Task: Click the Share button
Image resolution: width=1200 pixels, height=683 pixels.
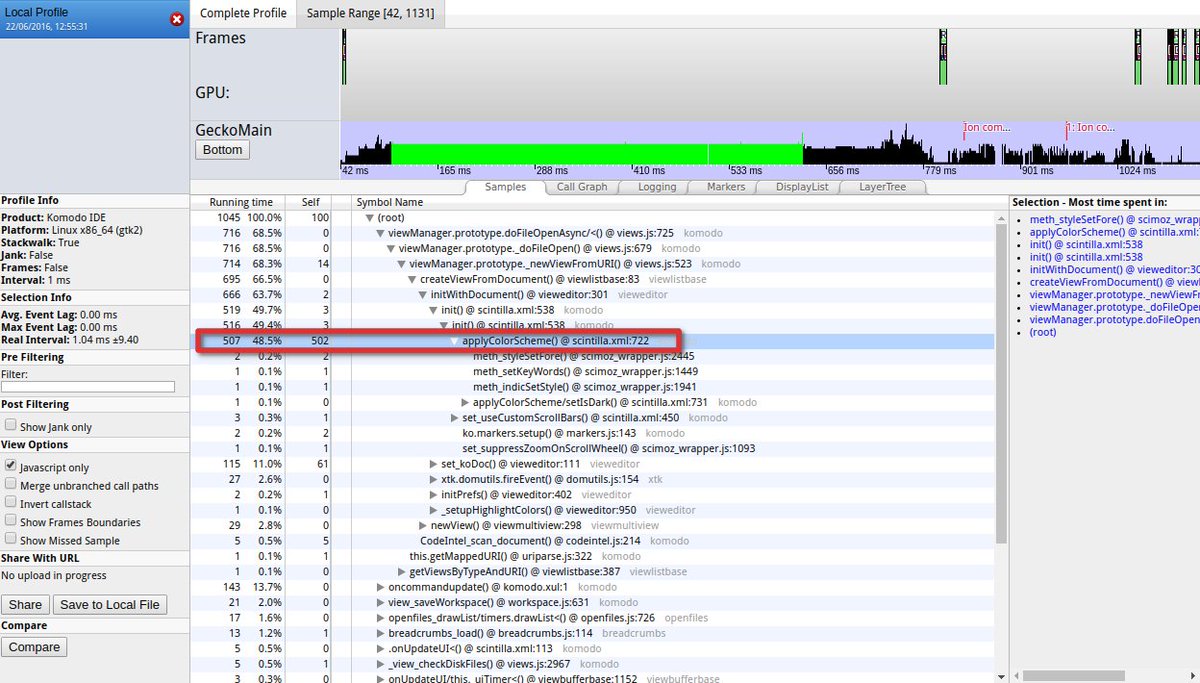Action: coord(25,603)
